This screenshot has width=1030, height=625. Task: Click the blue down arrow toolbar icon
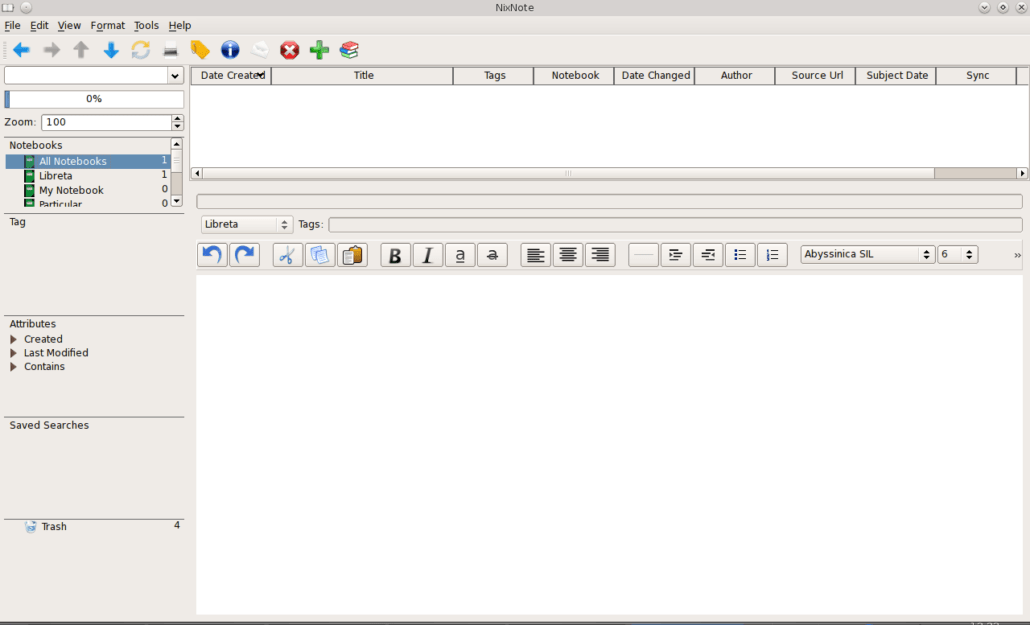[111, 50]
